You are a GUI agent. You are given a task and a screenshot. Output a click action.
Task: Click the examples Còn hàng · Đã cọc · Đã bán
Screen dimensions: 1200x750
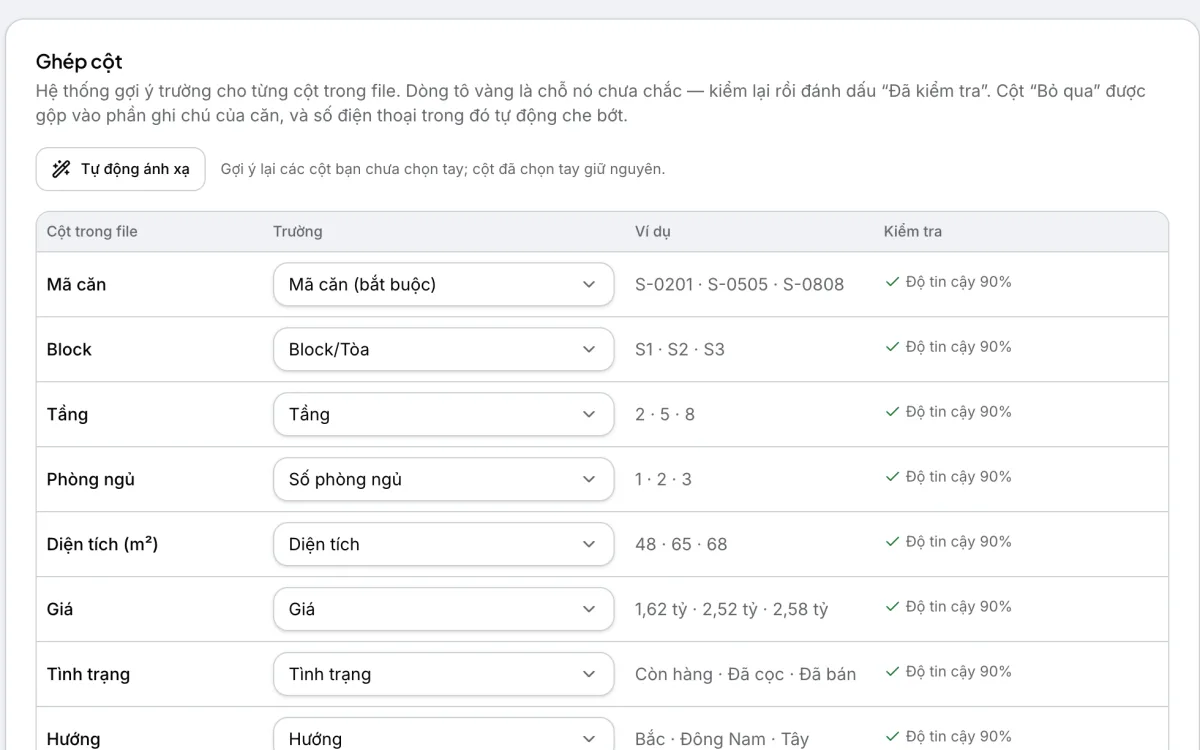coord(746,674)
